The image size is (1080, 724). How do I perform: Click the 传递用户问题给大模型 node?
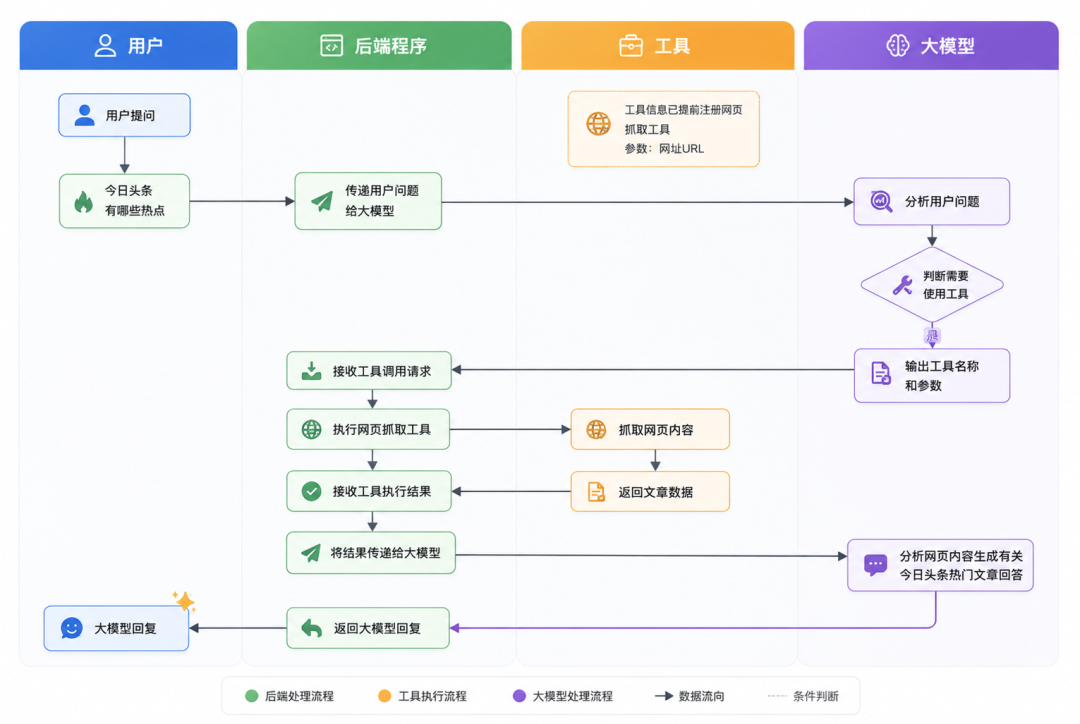click(x=368, y=200)
